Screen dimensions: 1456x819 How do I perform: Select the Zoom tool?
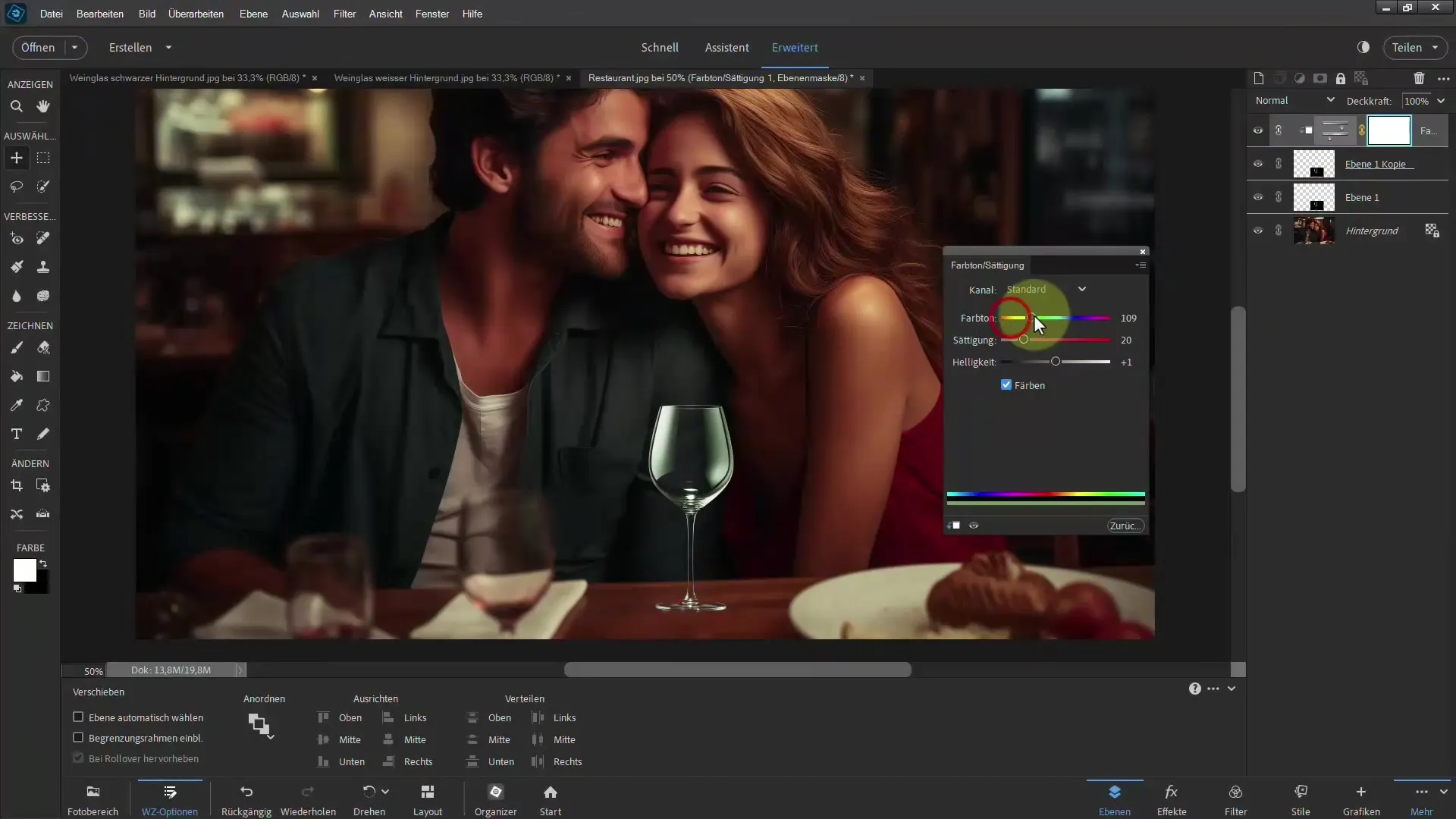pos(16,106)
